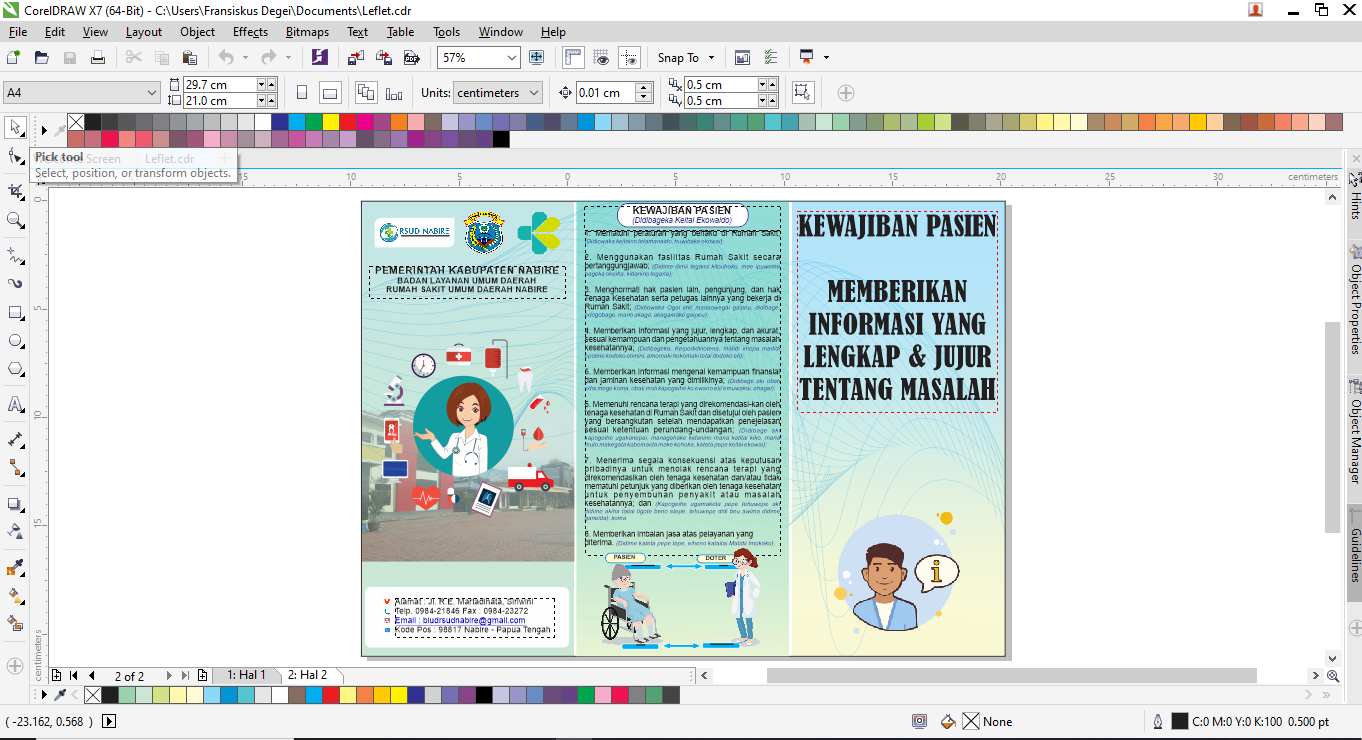
Task: Expand the Snap To dropdown
Action: pyautogui.click(x=711, y=58)
